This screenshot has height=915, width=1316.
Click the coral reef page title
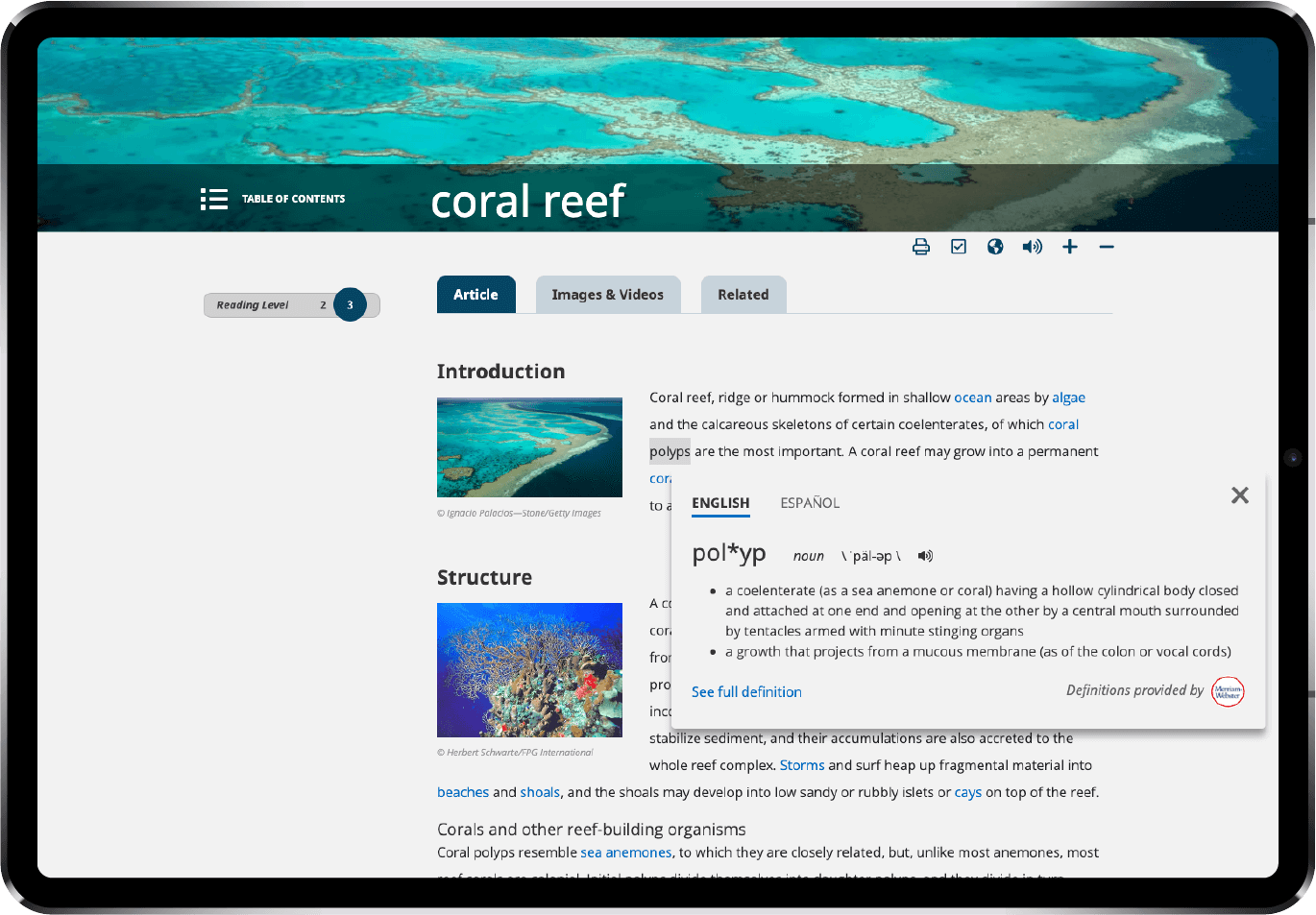click(528, 202)
